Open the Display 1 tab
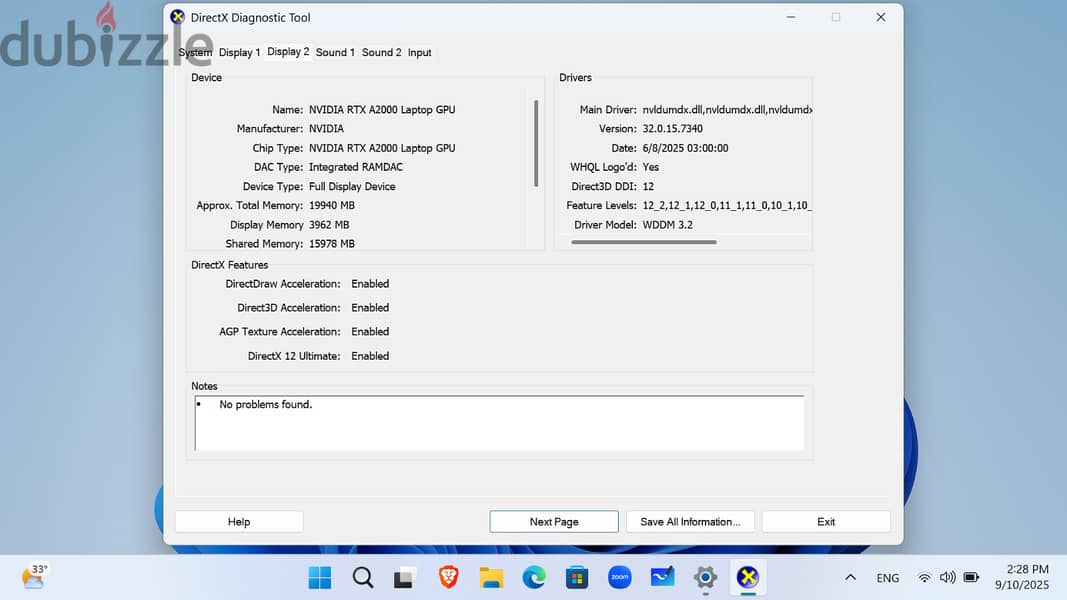The image size is (1067, 600). click(240, 52)
